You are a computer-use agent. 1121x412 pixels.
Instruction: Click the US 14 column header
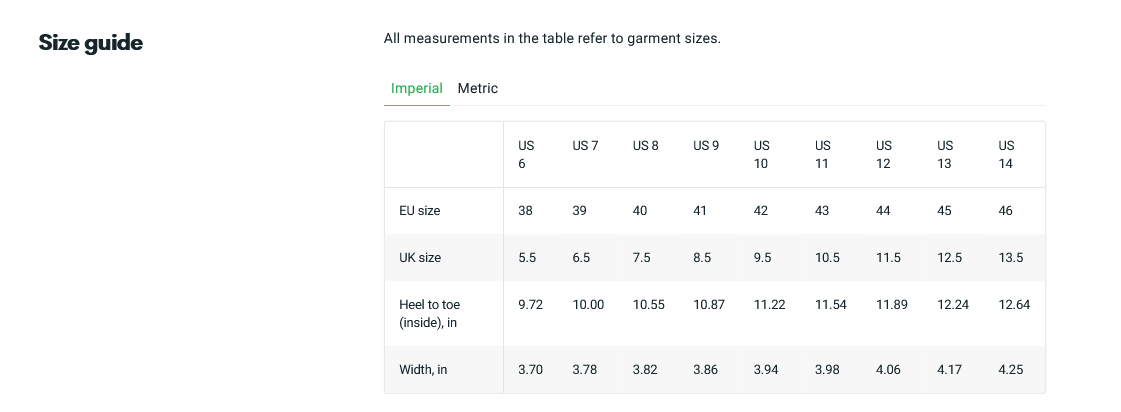(x=1006, y=154)
